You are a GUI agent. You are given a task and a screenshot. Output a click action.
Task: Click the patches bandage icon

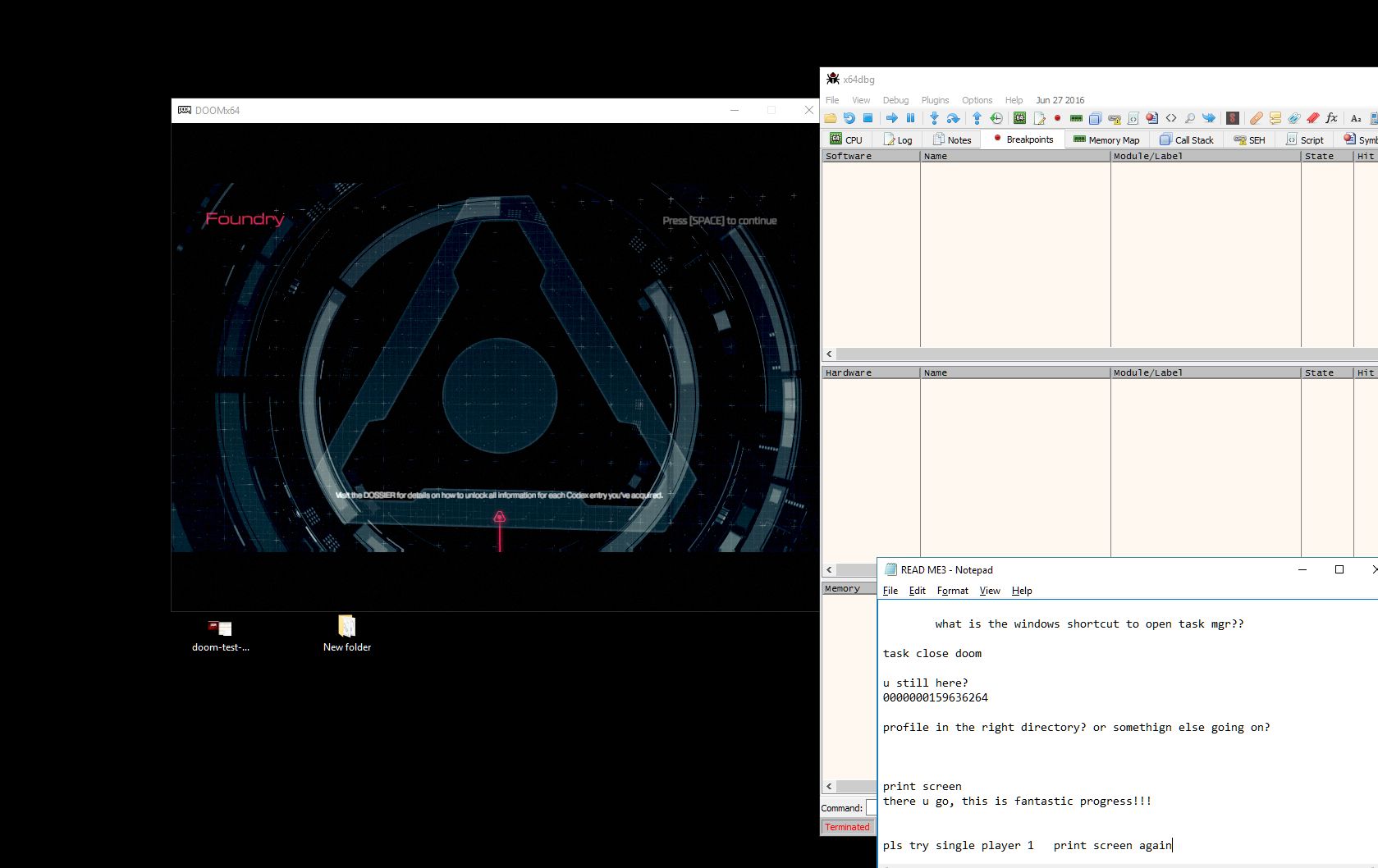pos(1256,118)
